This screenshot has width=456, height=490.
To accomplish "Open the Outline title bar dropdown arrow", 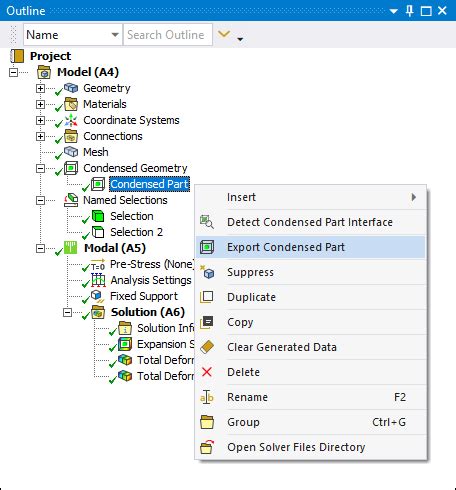I will click(x=394, y=11).
